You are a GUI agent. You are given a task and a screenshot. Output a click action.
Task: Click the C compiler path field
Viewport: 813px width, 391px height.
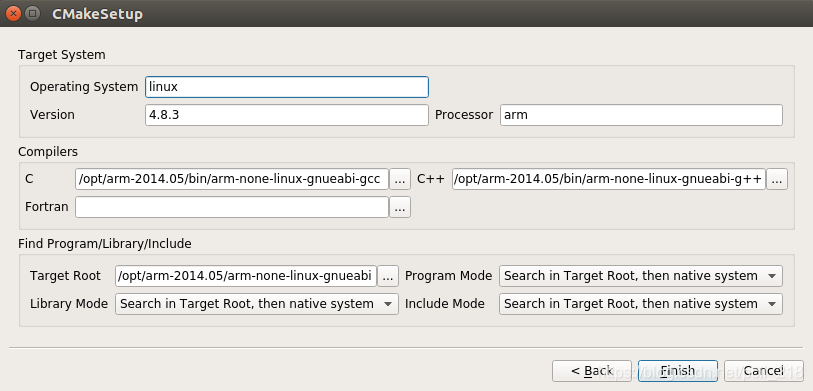click(x=232, y=179)
